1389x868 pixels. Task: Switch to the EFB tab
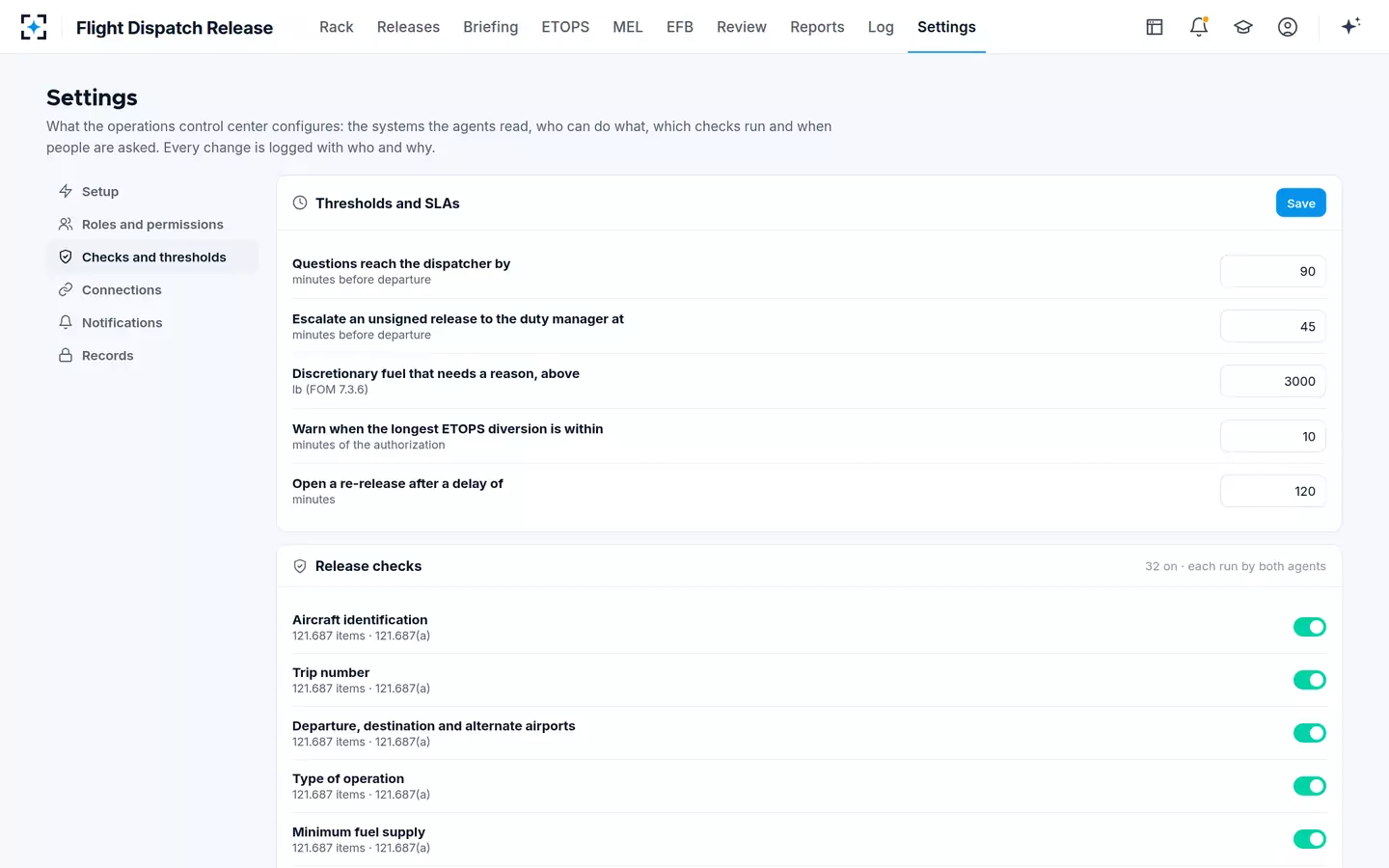680,27
